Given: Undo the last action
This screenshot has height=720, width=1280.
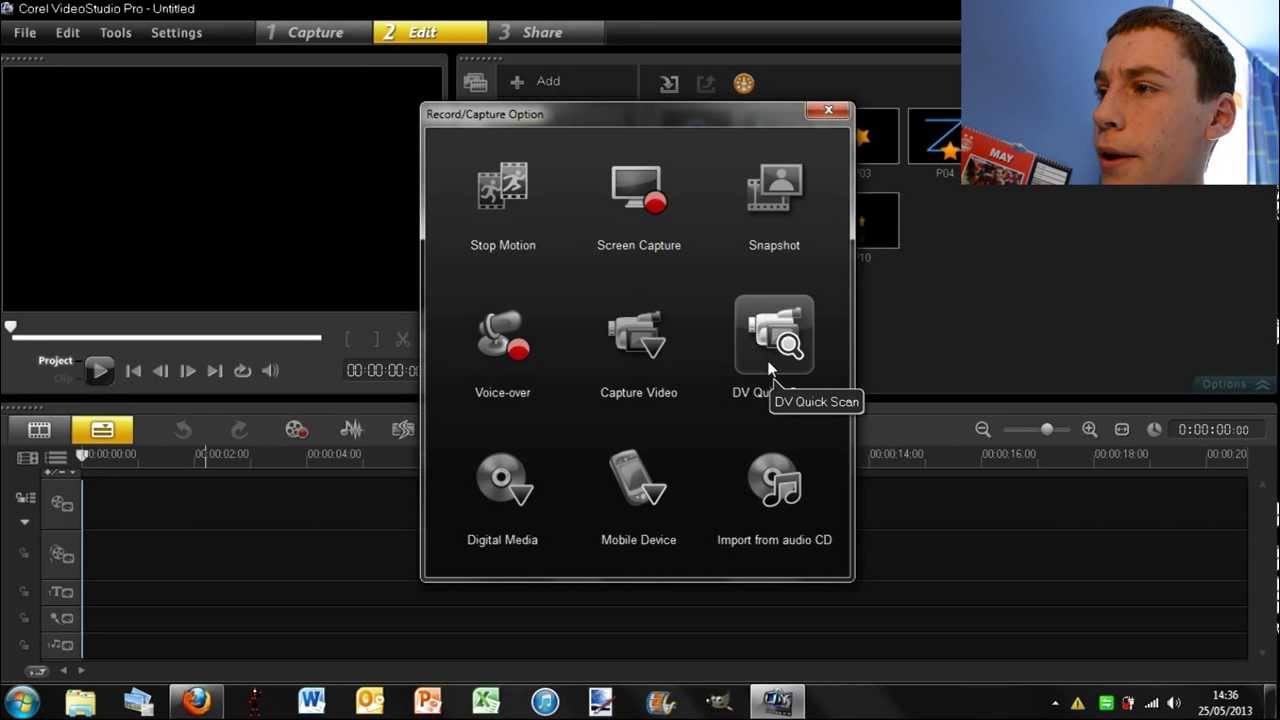Looking at the screenshot, I should [x=183, y=430].
